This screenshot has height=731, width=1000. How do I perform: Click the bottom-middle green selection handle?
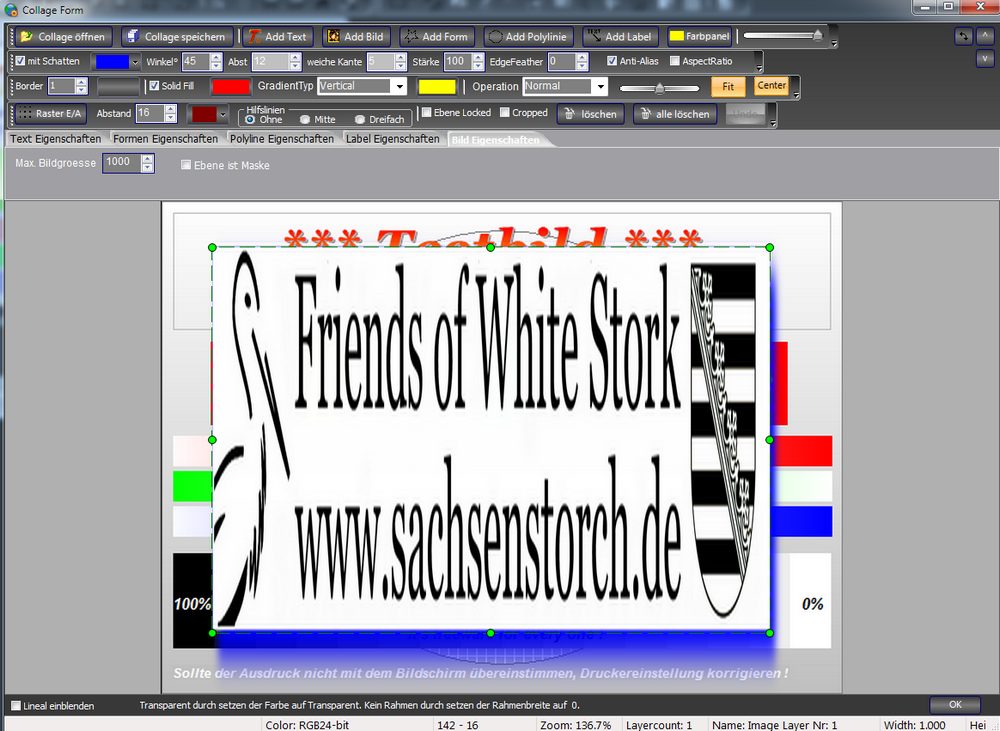(490, 633)
